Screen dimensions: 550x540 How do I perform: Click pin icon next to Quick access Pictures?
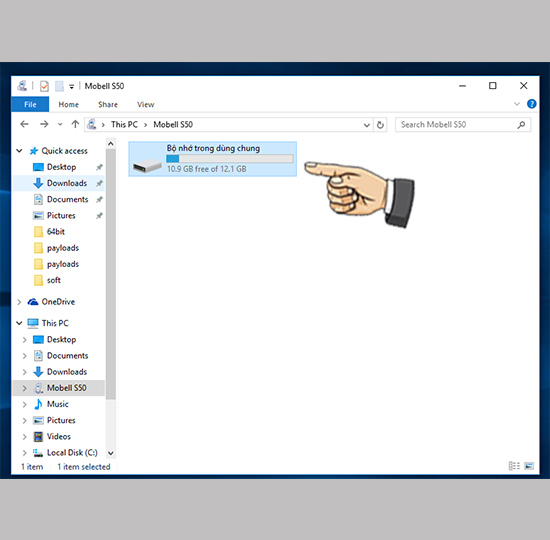click(99, 216)
